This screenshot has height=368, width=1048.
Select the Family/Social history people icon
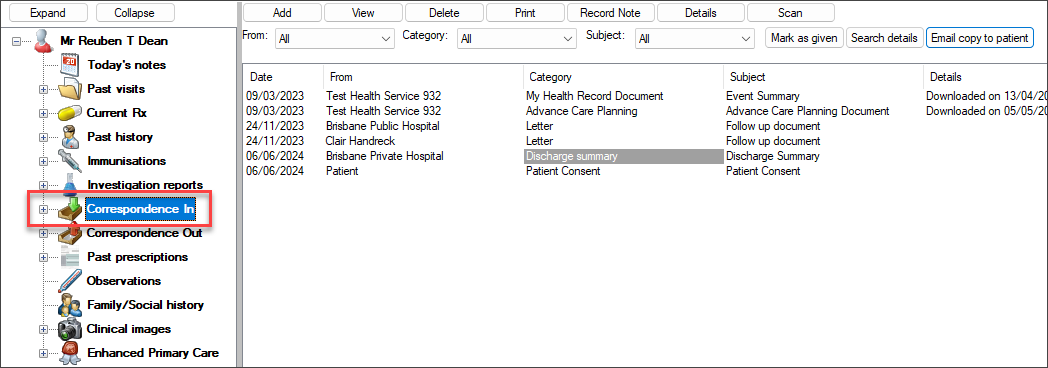[70, 305]
